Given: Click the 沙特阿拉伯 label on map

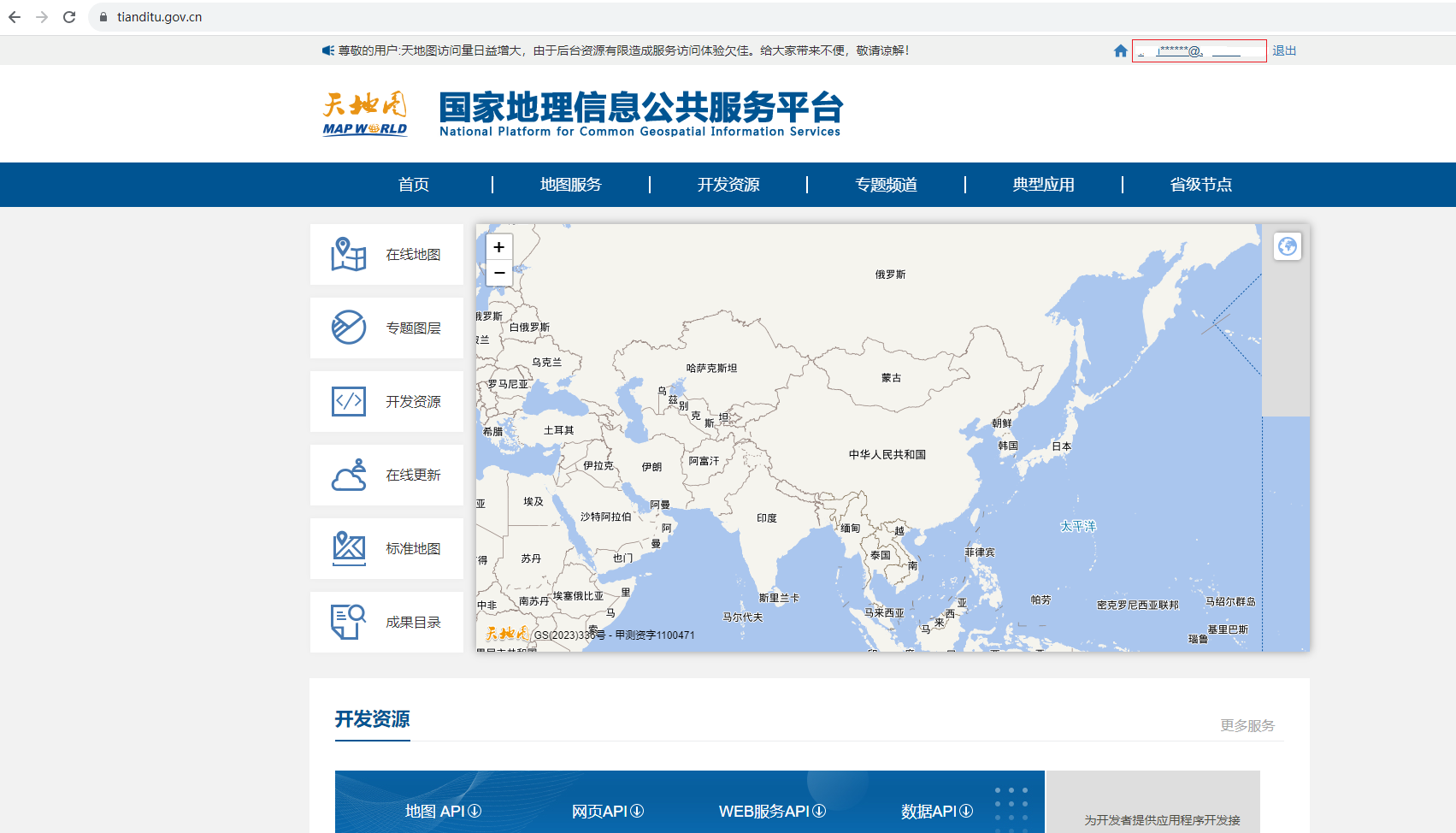Looking at the screenshot, I should pyautogui.click(x=606, y=517).
